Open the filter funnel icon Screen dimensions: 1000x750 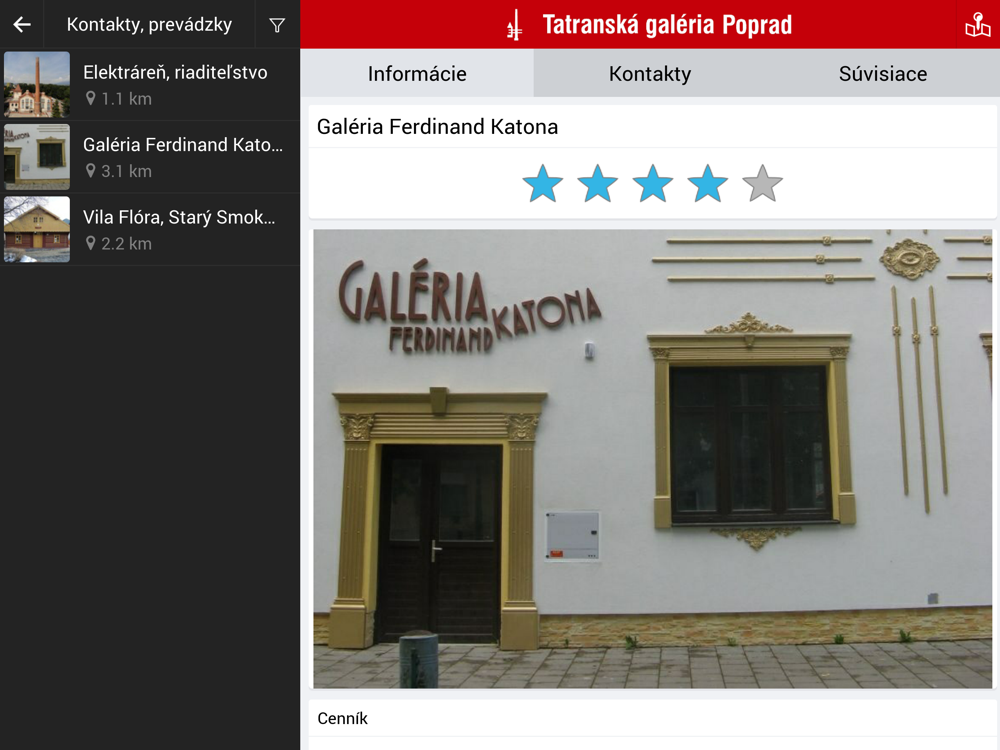pos(277,25)
